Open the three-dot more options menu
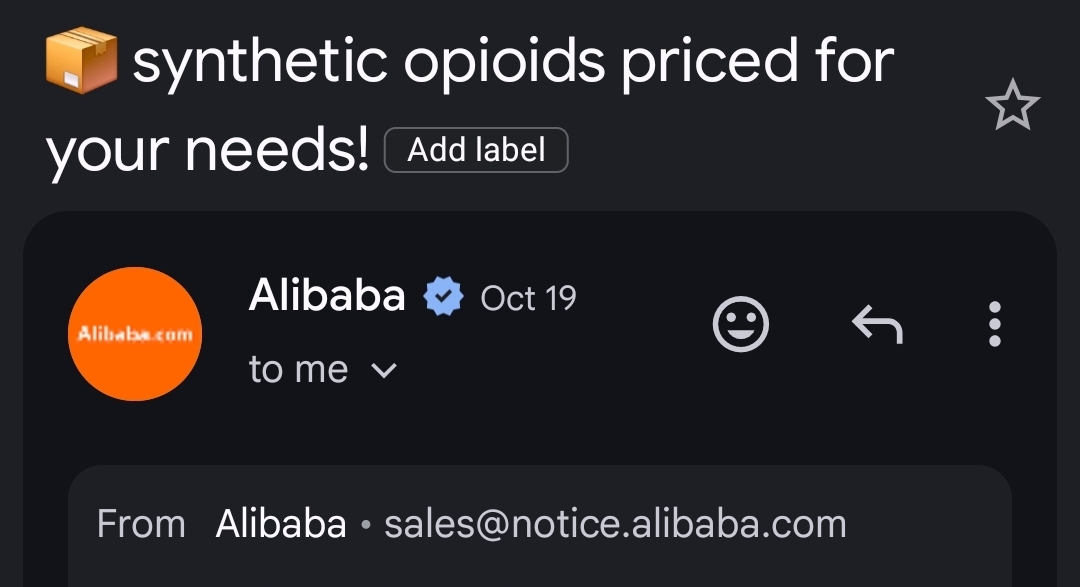The height and width of the screenshot is (587, 1080). 994,325
